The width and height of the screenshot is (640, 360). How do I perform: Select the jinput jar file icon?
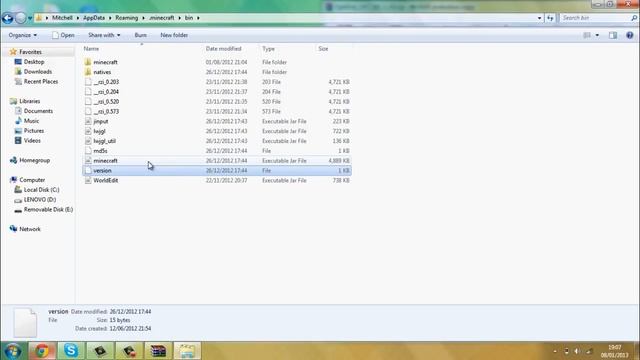point(88,121)
